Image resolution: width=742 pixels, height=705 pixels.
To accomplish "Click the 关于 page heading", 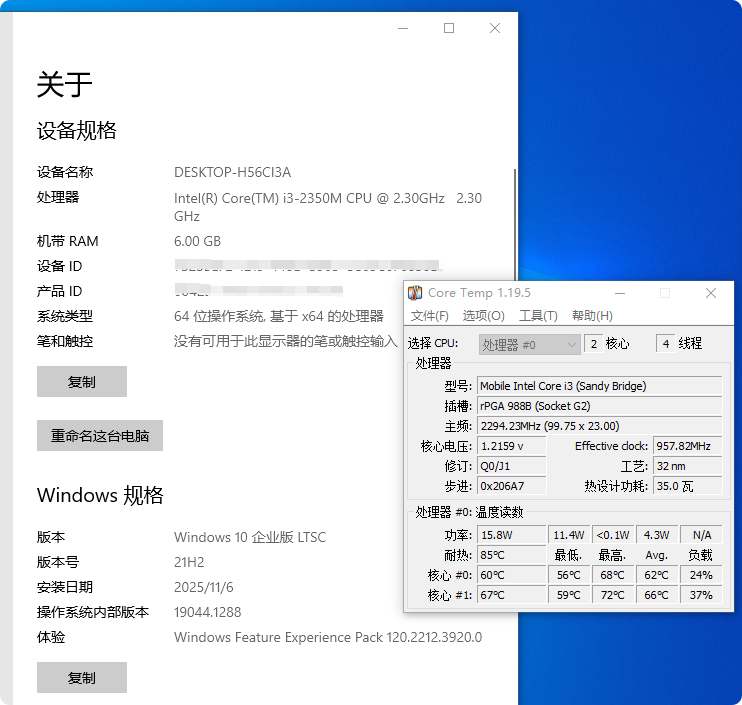I will pyautogui.click(x=64, y=84).
